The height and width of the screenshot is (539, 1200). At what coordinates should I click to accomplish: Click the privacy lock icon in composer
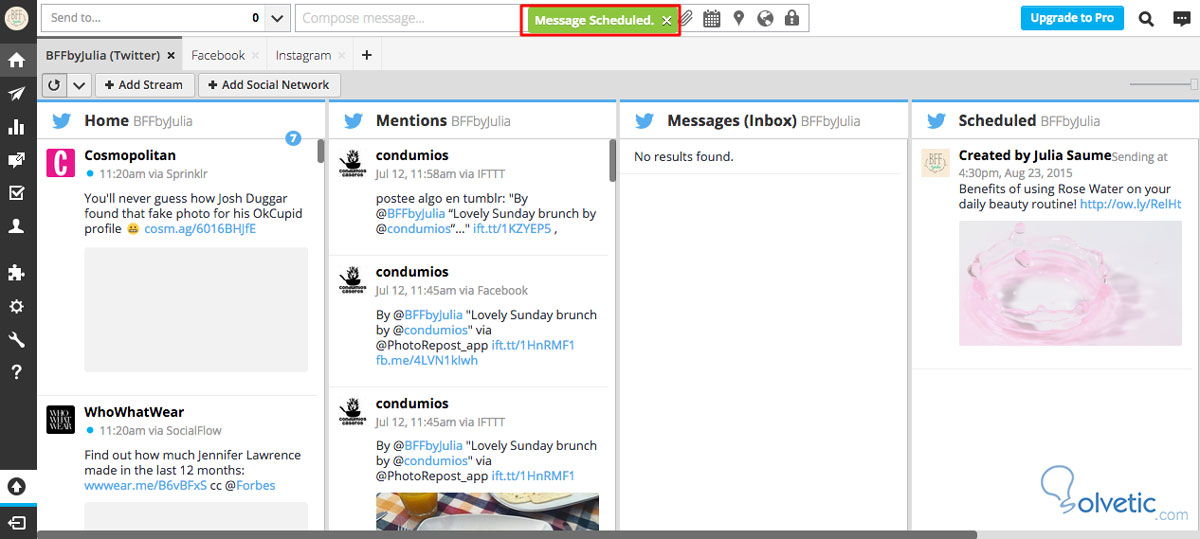coord(792,18)
